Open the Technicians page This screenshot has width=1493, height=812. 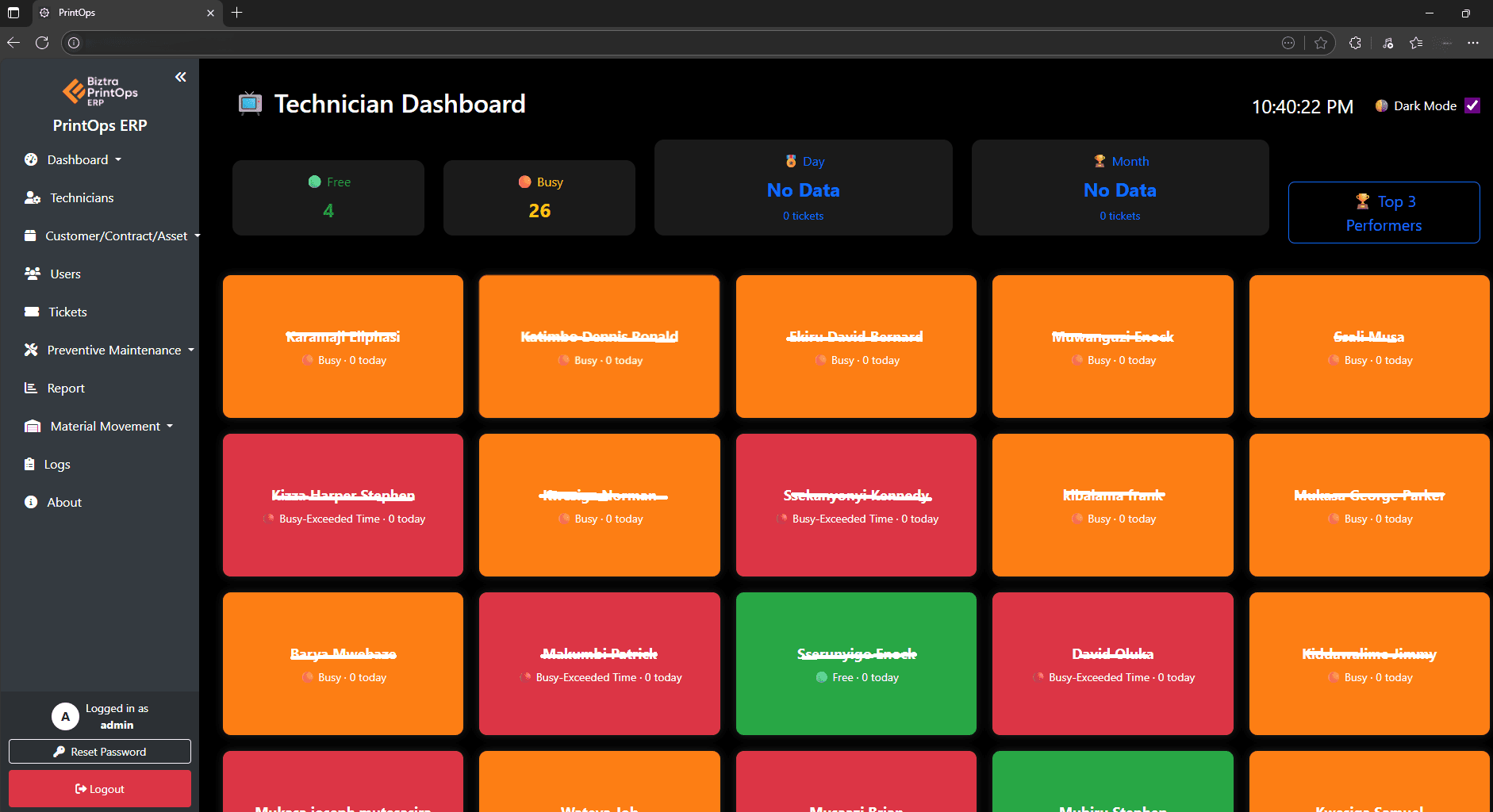(82, 197)
